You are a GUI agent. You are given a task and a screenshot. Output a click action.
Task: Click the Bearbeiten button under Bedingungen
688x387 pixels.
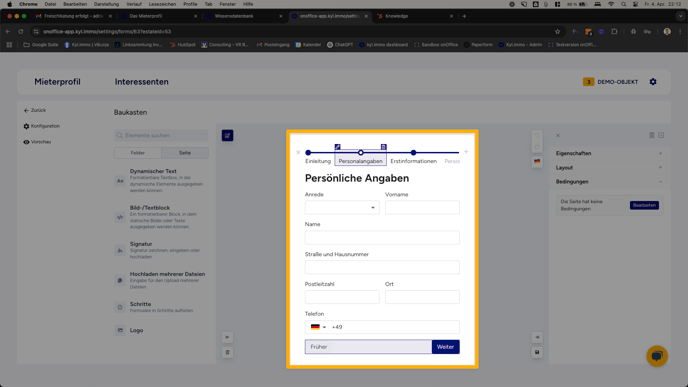[x=644, y=205]
